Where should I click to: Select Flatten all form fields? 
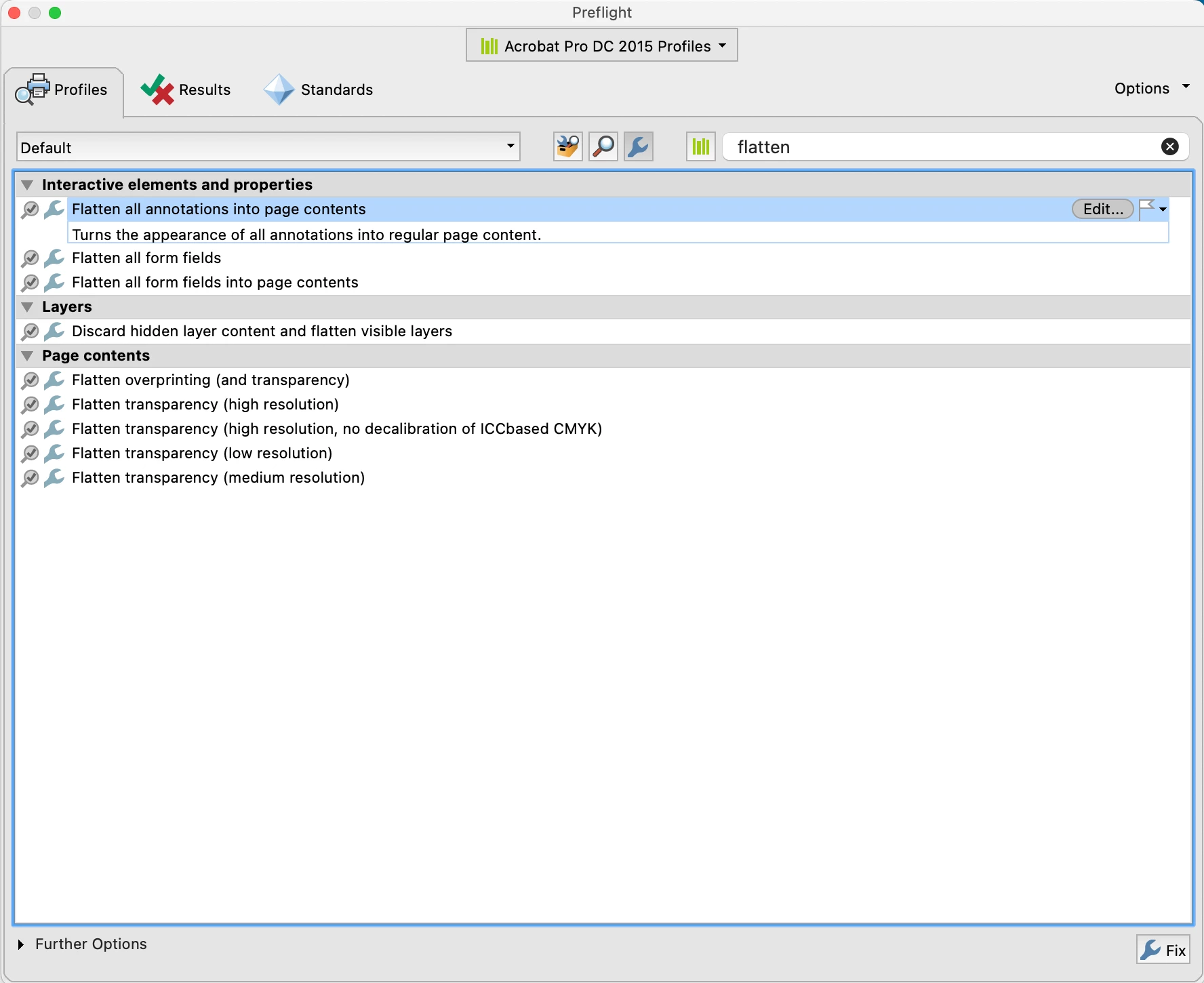pos(146,258)
